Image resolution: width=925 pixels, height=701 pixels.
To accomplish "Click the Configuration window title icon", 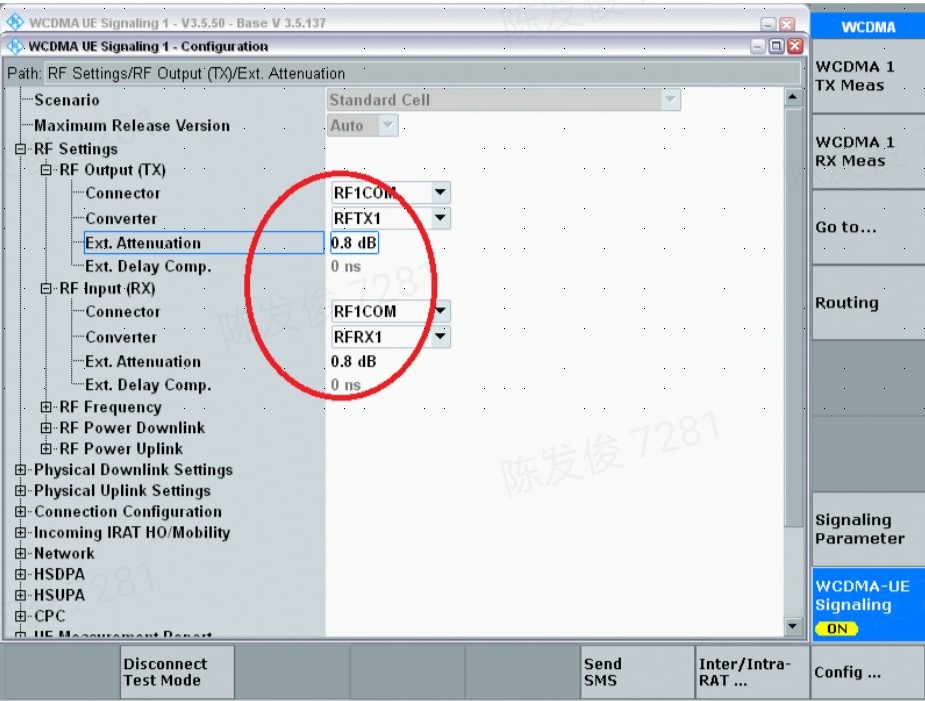I will pyautogui.click(x=16, y=46).
